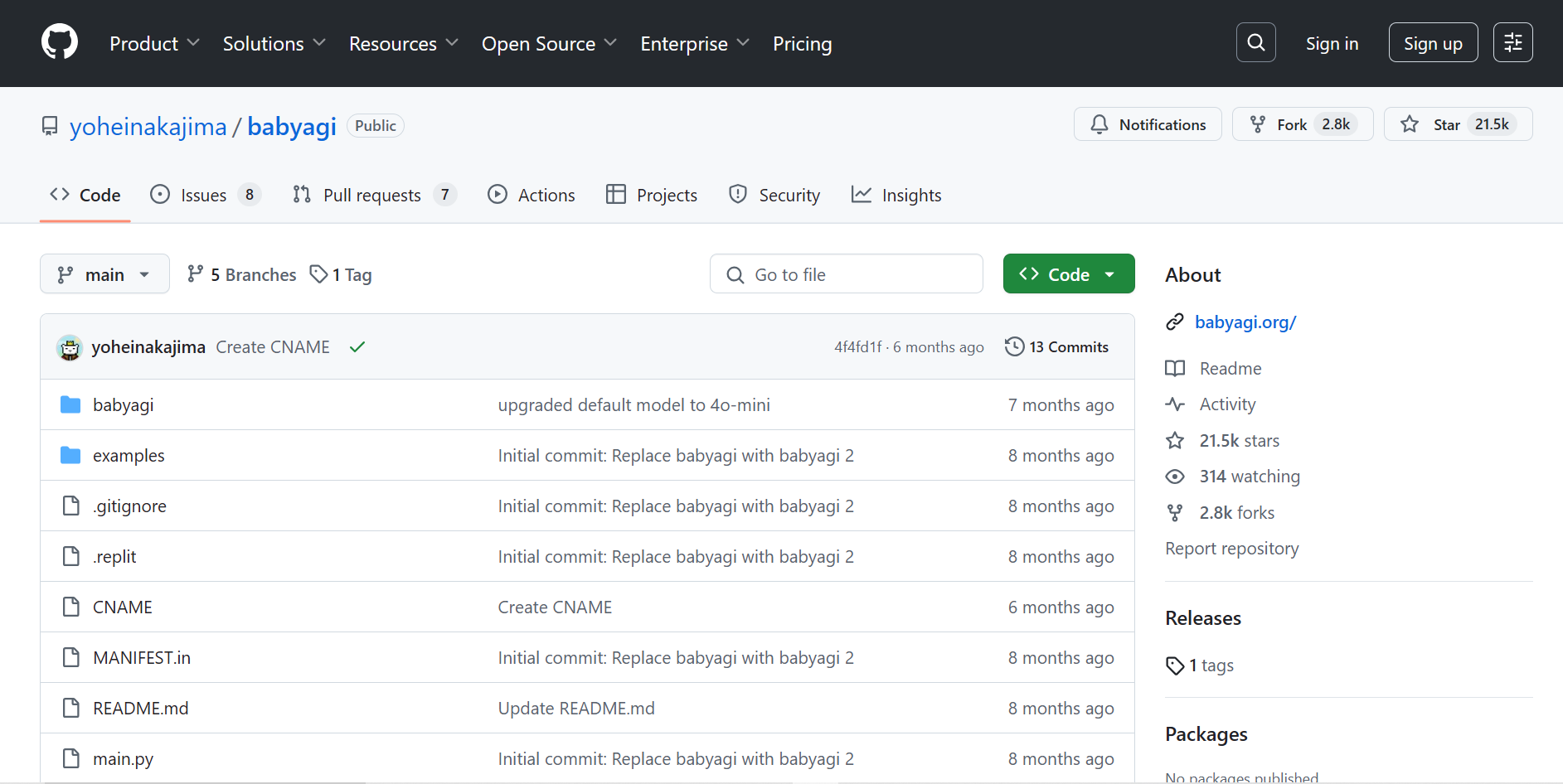Open the 13 Commits history link
The width and height of the screenshot is (1563, 784).
tap(1056, 346)
